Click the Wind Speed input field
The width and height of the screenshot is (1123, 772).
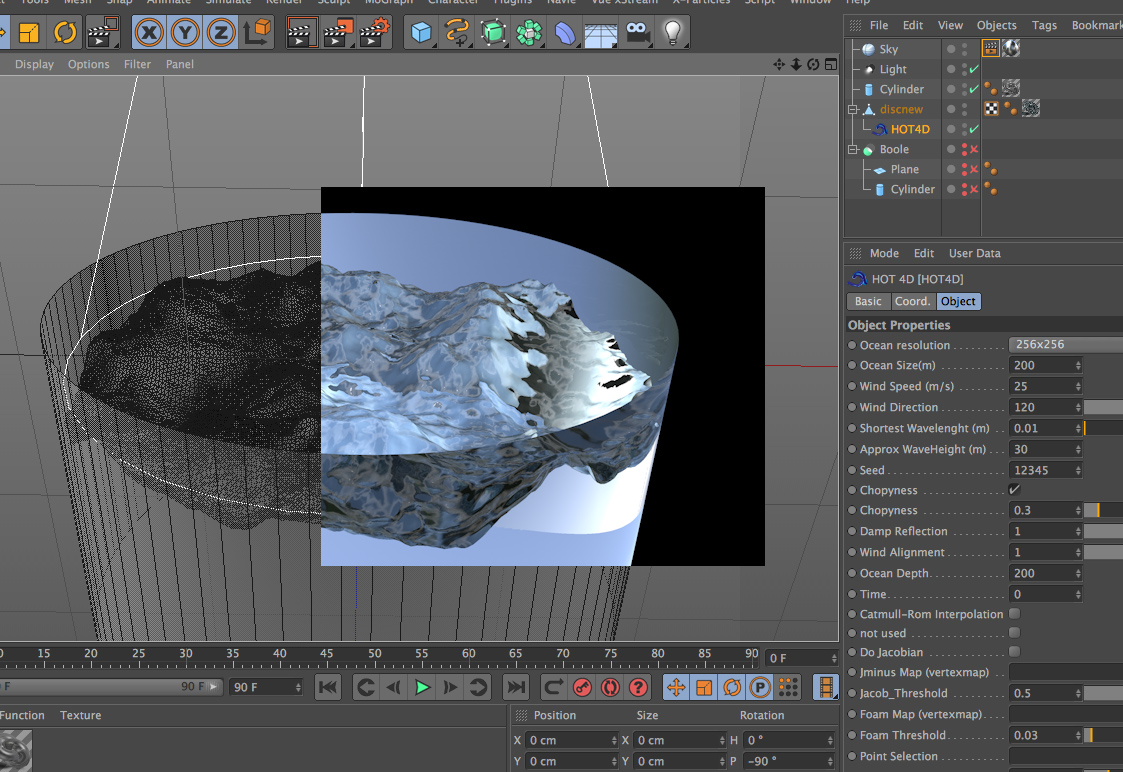point(1042,386)
